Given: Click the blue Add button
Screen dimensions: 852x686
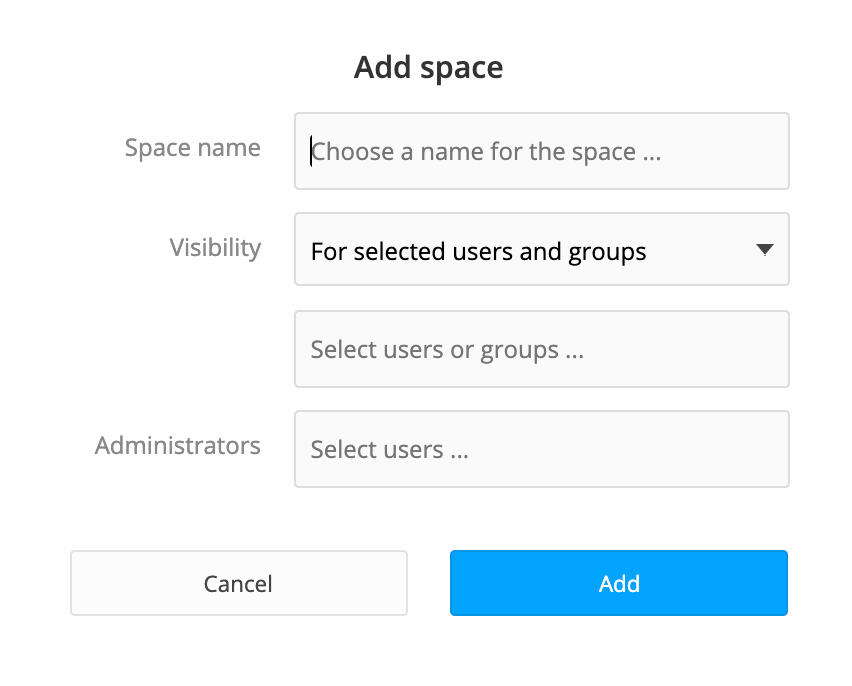Looking at the screenshot, I should (x=619, y=583).
